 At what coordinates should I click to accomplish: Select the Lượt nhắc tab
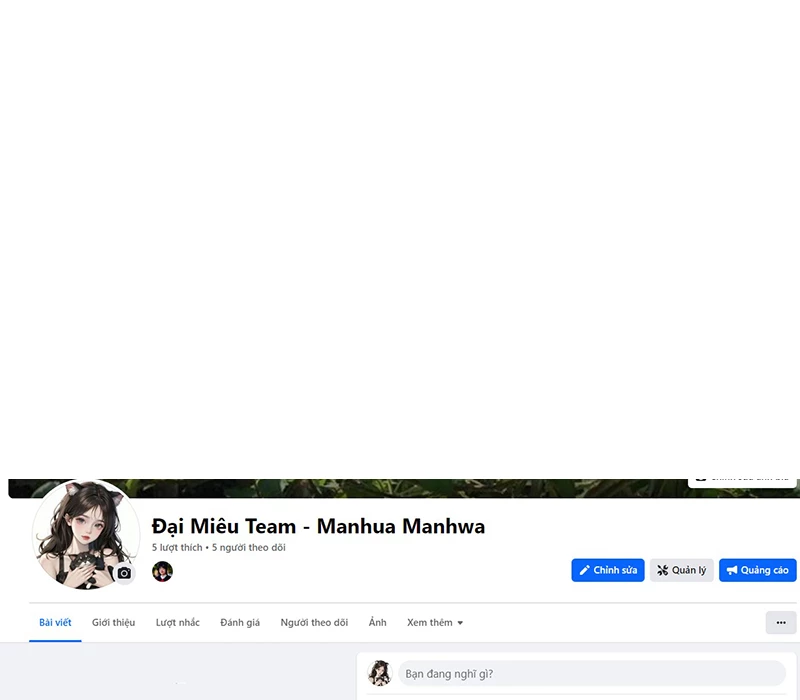point(177,622)
